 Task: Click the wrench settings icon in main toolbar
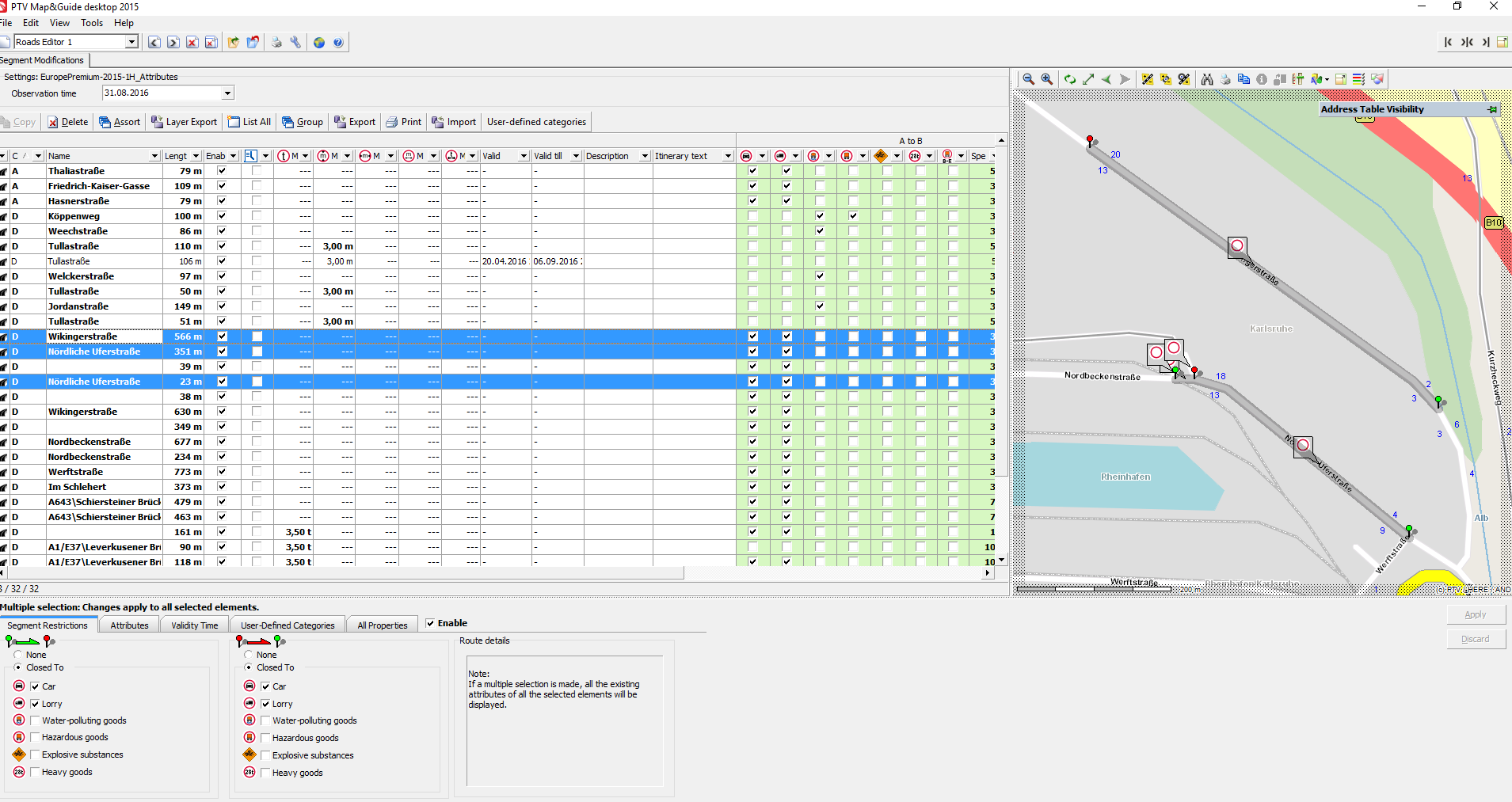[x=295, y=43]
